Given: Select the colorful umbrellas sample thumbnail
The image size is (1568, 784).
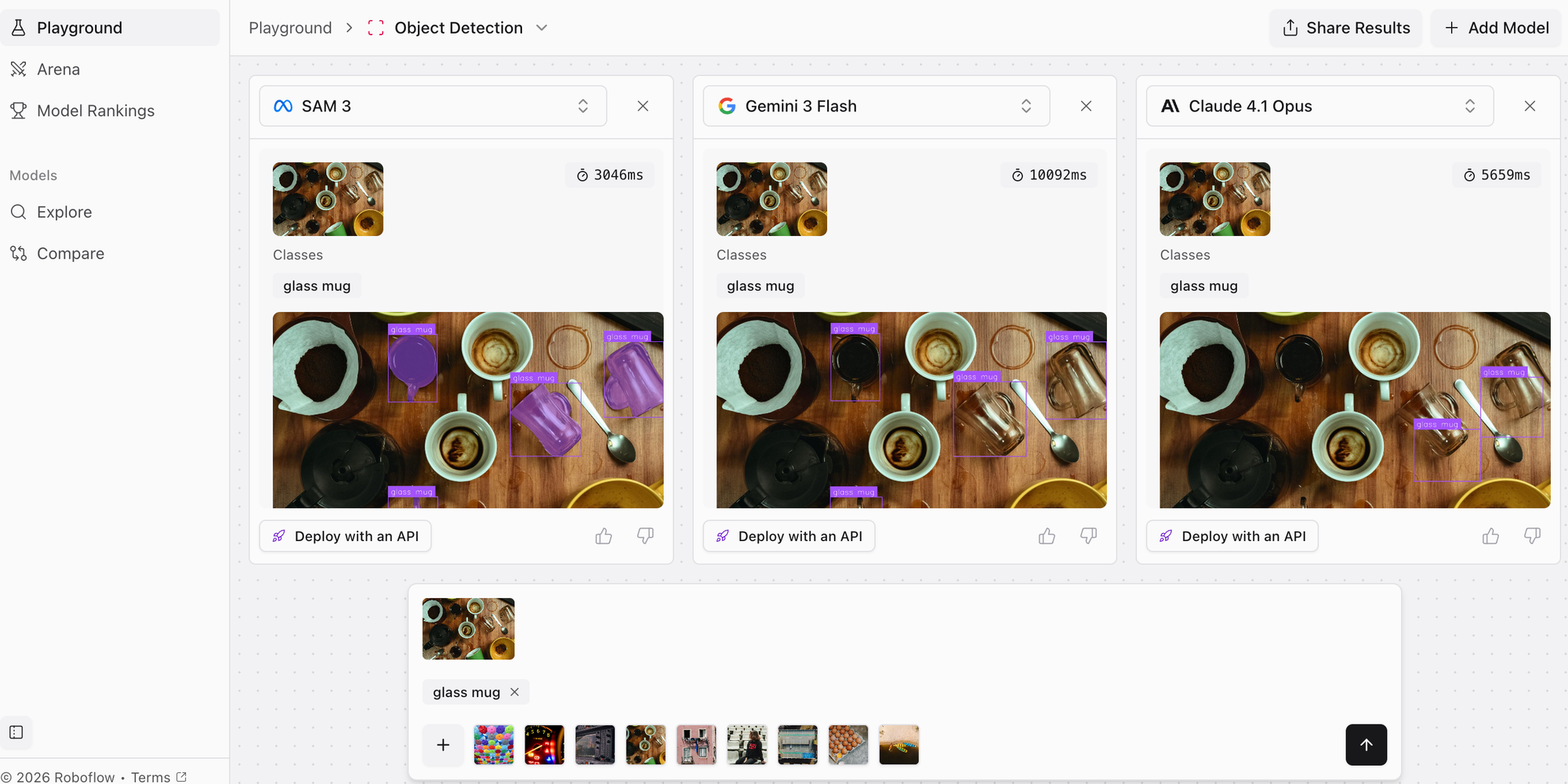Looking at the screenshot, I should (494, 745).
